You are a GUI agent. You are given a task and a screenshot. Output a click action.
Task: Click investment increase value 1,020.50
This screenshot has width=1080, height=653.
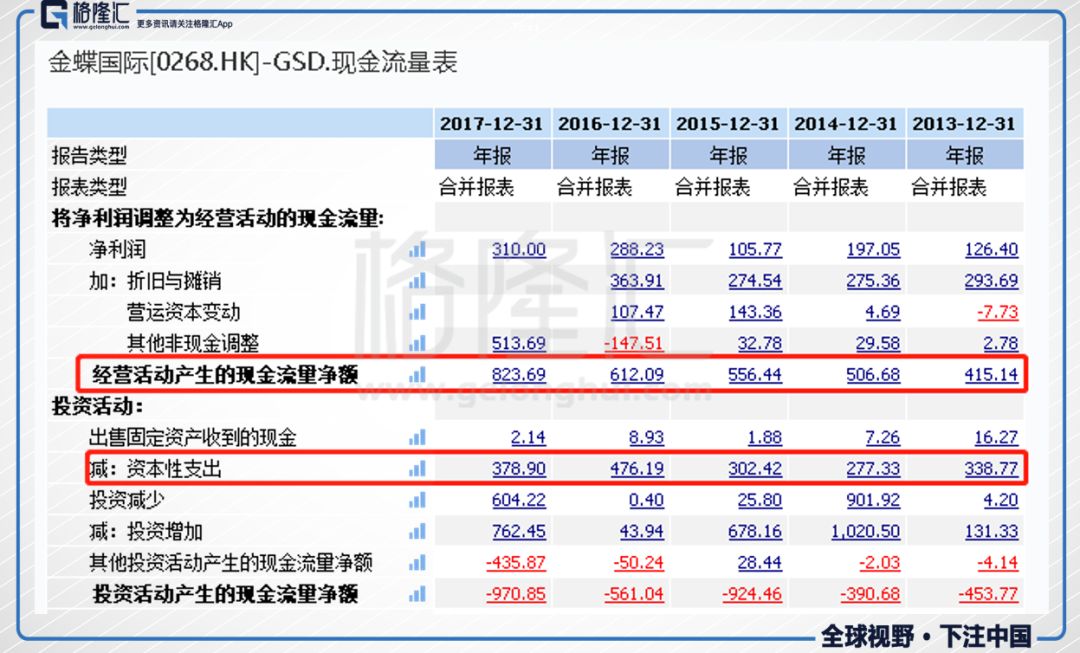click(x=866, y=531)
